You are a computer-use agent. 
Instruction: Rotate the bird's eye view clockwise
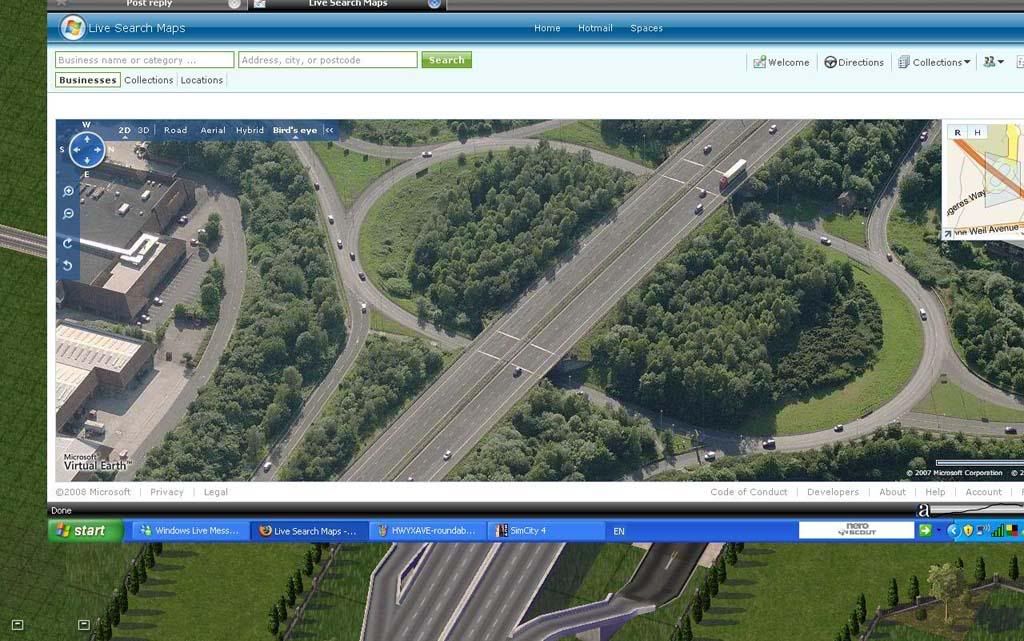pyautogui.click(x=67, y=243)
